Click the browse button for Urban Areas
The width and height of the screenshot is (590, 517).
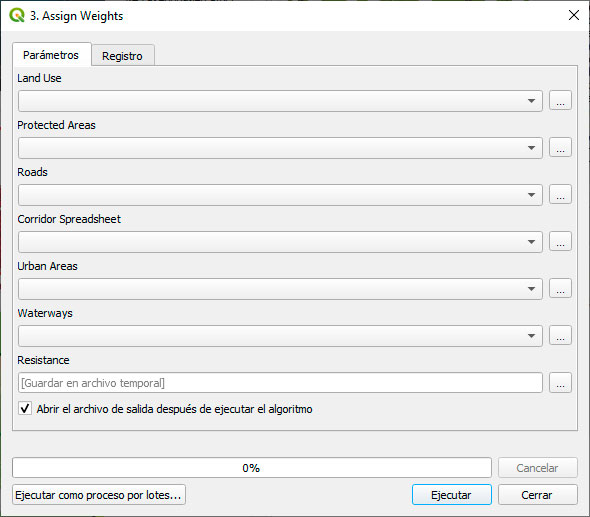(x=560, y=289)
